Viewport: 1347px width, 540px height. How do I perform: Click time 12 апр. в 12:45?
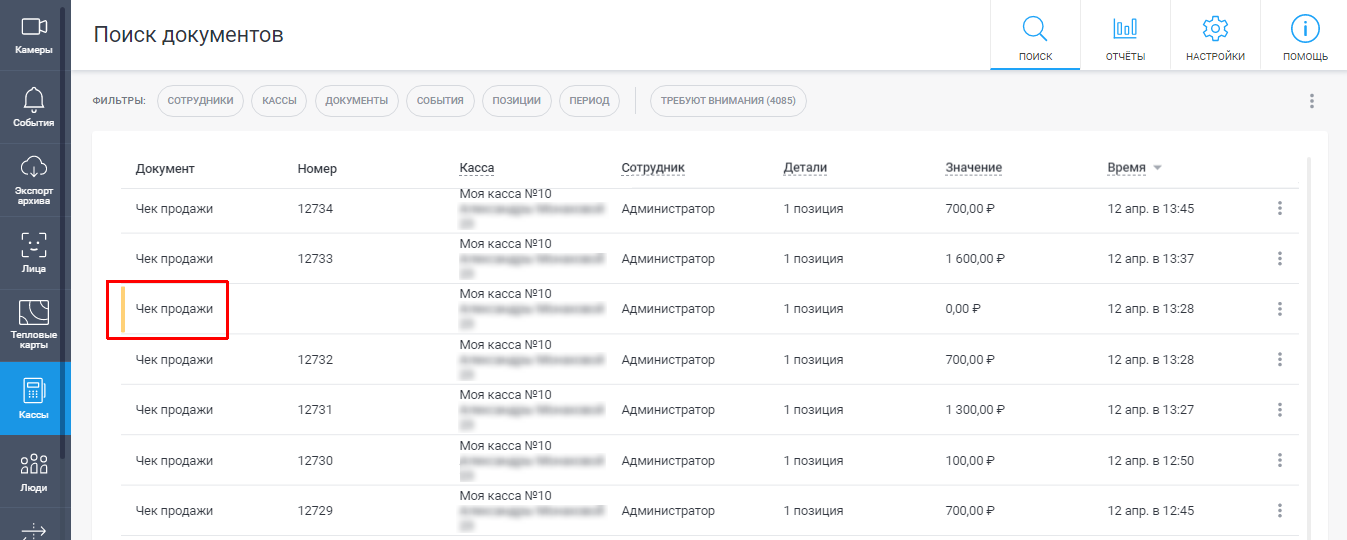click(x=1151, y=511)
